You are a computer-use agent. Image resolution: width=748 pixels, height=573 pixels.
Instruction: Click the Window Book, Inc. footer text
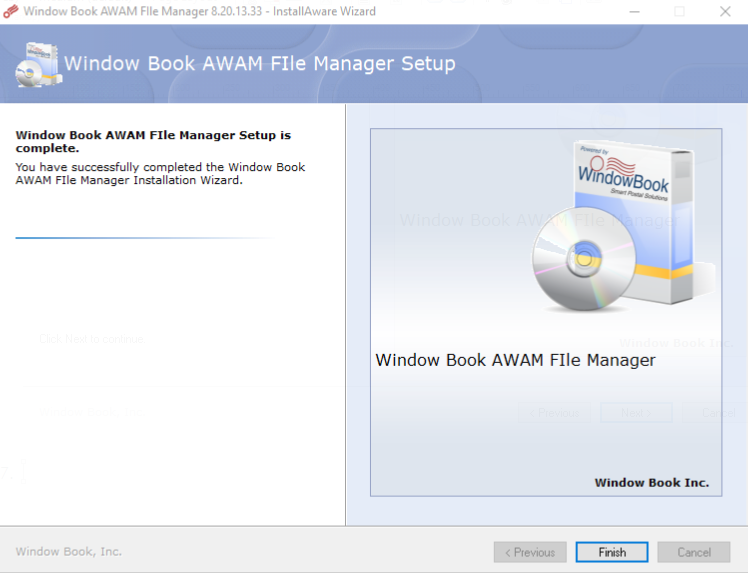click(x=69, y=552)
